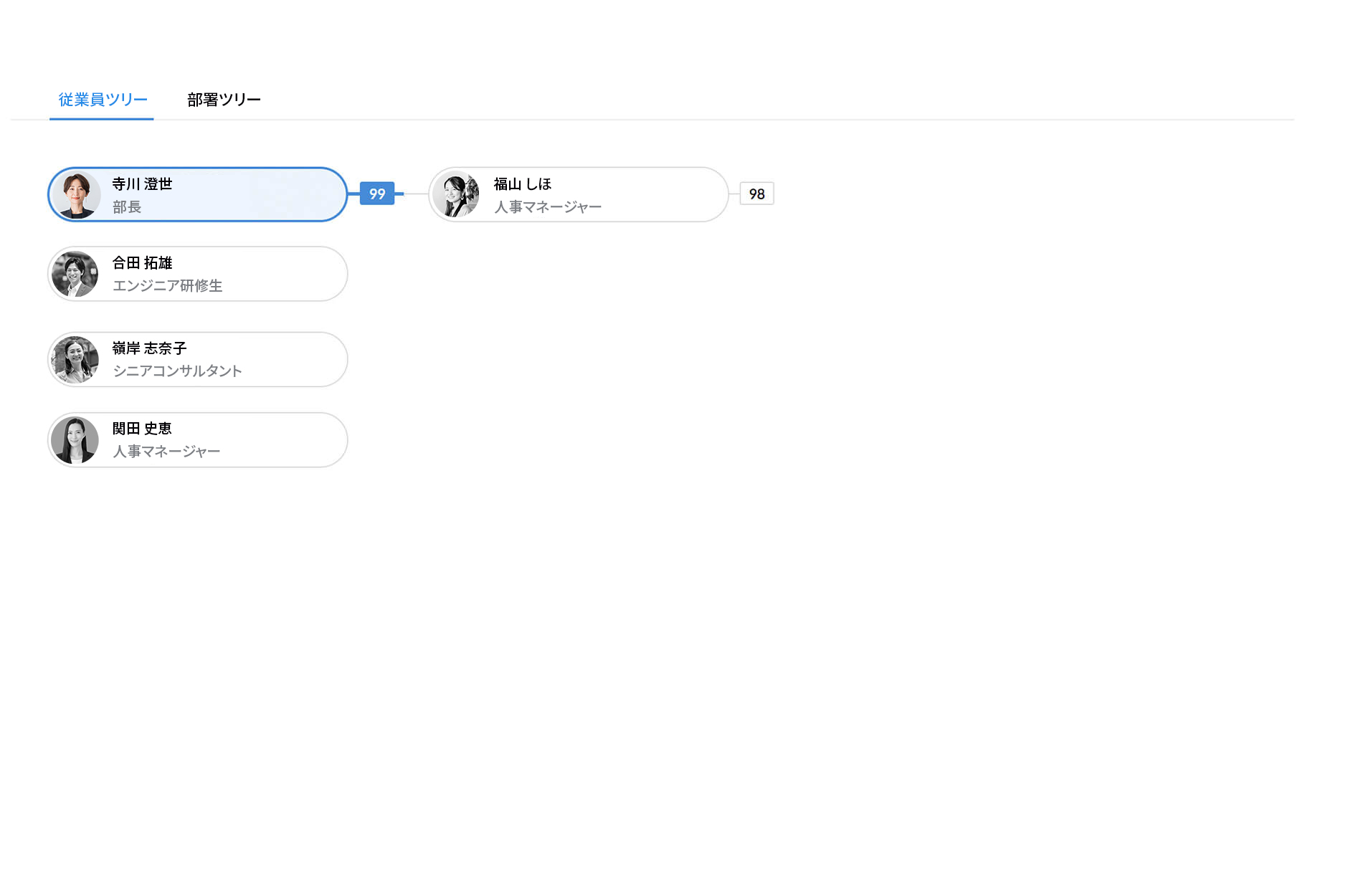Select the name 関田 史恵
This screenshot has height=896, width=1348.
[x=142, y=429]
